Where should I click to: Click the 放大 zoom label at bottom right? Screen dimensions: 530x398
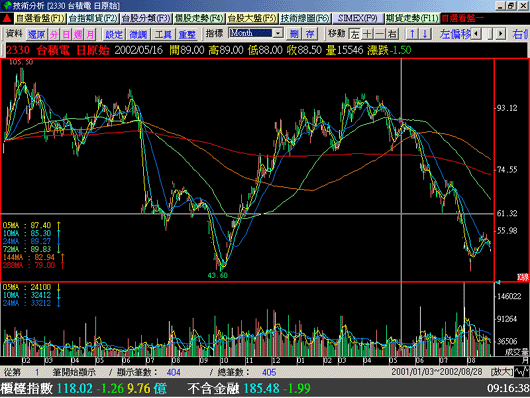coord(502,372)
